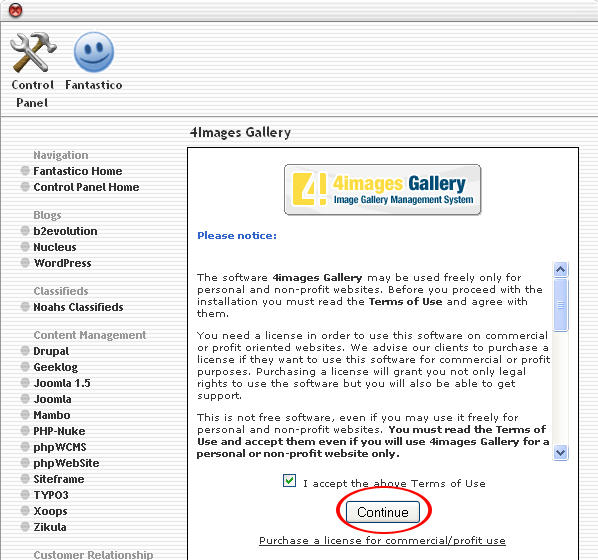Click the scroll down arrow of terms box
Image resolution: width=598 pixels, height=560 pixels.
pyautogui.click(x=560, y=453)
